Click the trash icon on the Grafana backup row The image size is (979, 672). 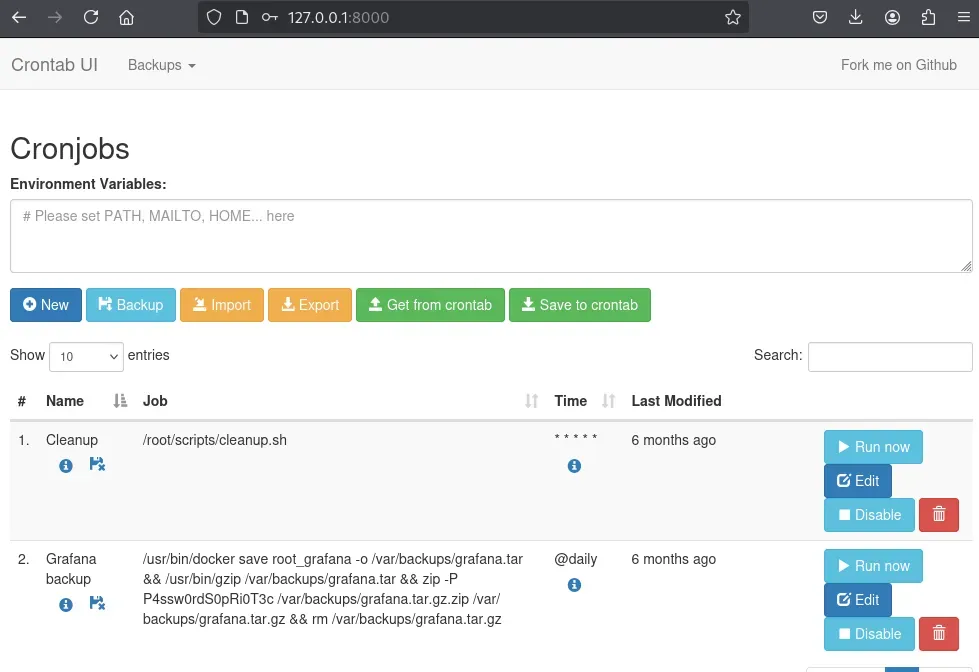(938, 633)
